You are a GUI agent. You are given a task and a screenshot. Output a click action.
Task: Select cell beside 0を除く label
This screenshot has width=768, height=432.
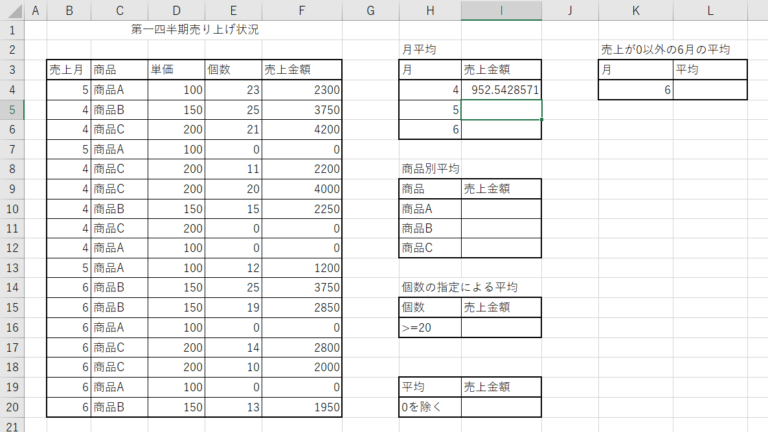pos(501,407)
